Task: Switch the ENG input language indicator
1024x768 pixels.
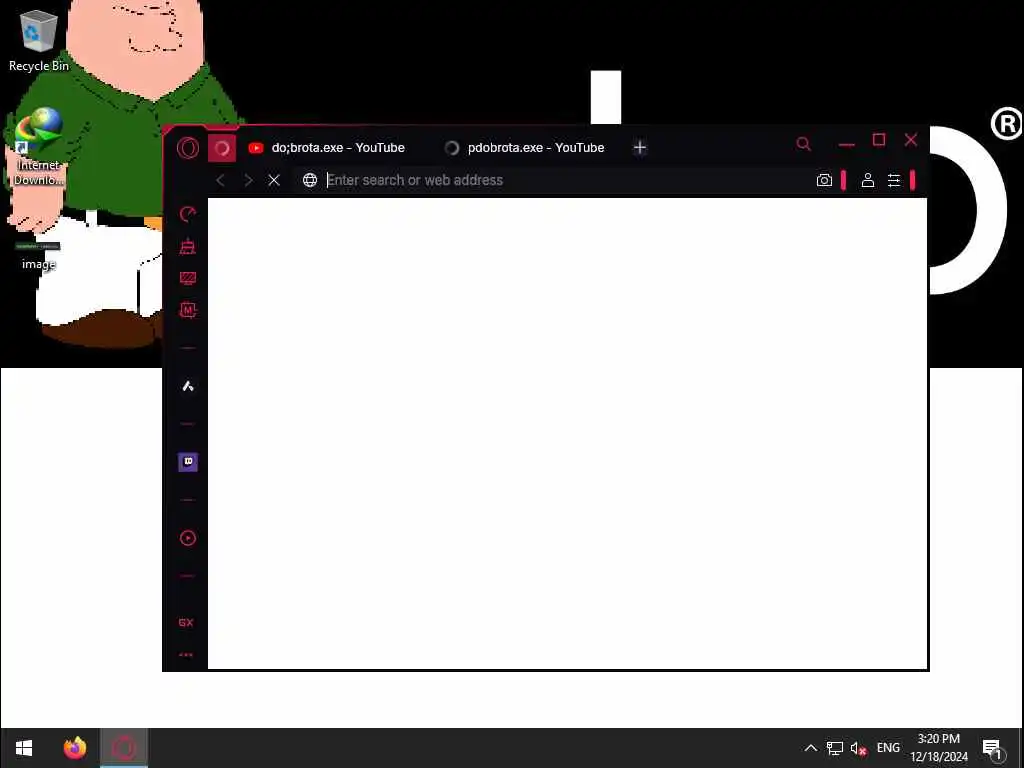Action: 888,748
